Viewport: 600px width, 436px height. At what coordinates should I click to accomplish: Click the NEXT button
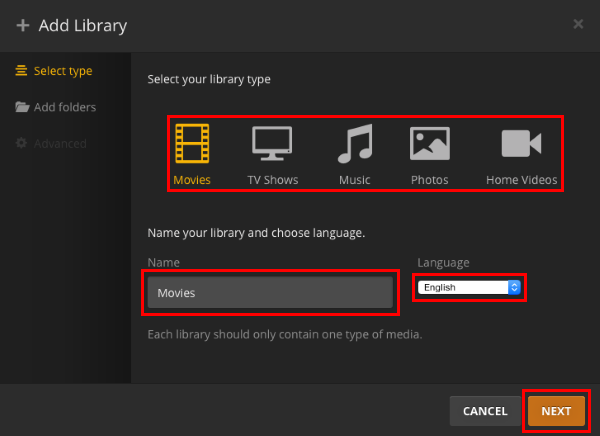click(x=556, y=411)
